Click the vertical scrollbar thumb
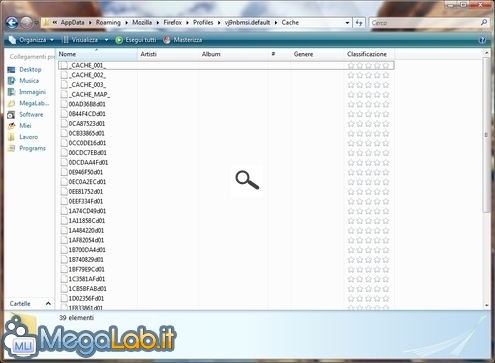 point(486,134)
